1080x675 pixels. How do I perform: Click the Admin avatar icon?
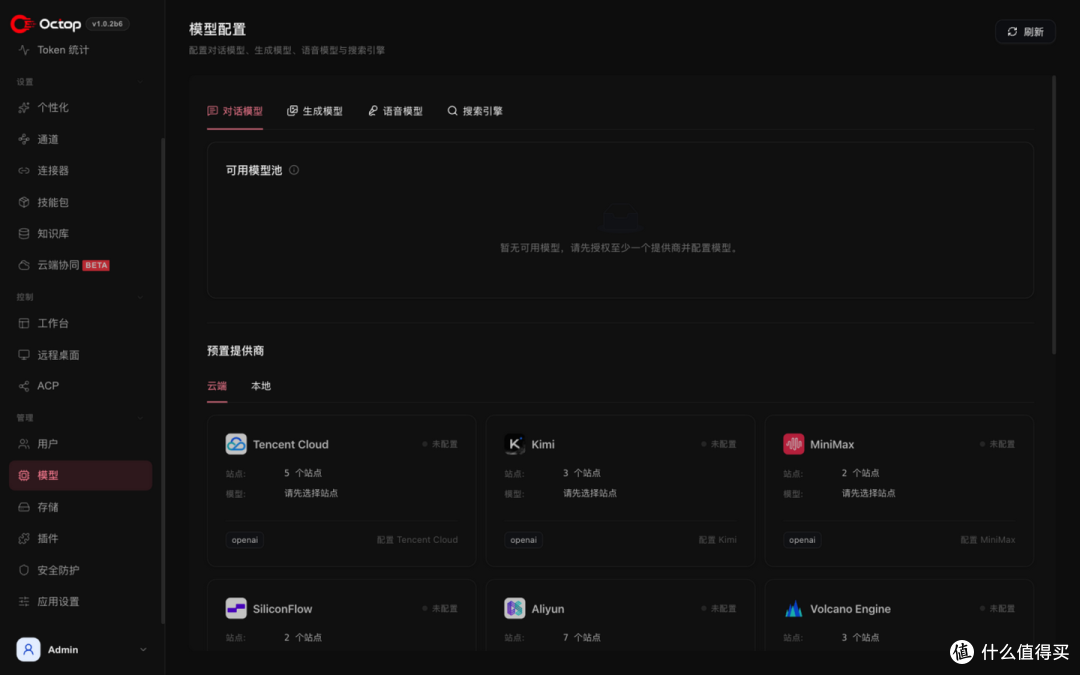pos(28,650)
